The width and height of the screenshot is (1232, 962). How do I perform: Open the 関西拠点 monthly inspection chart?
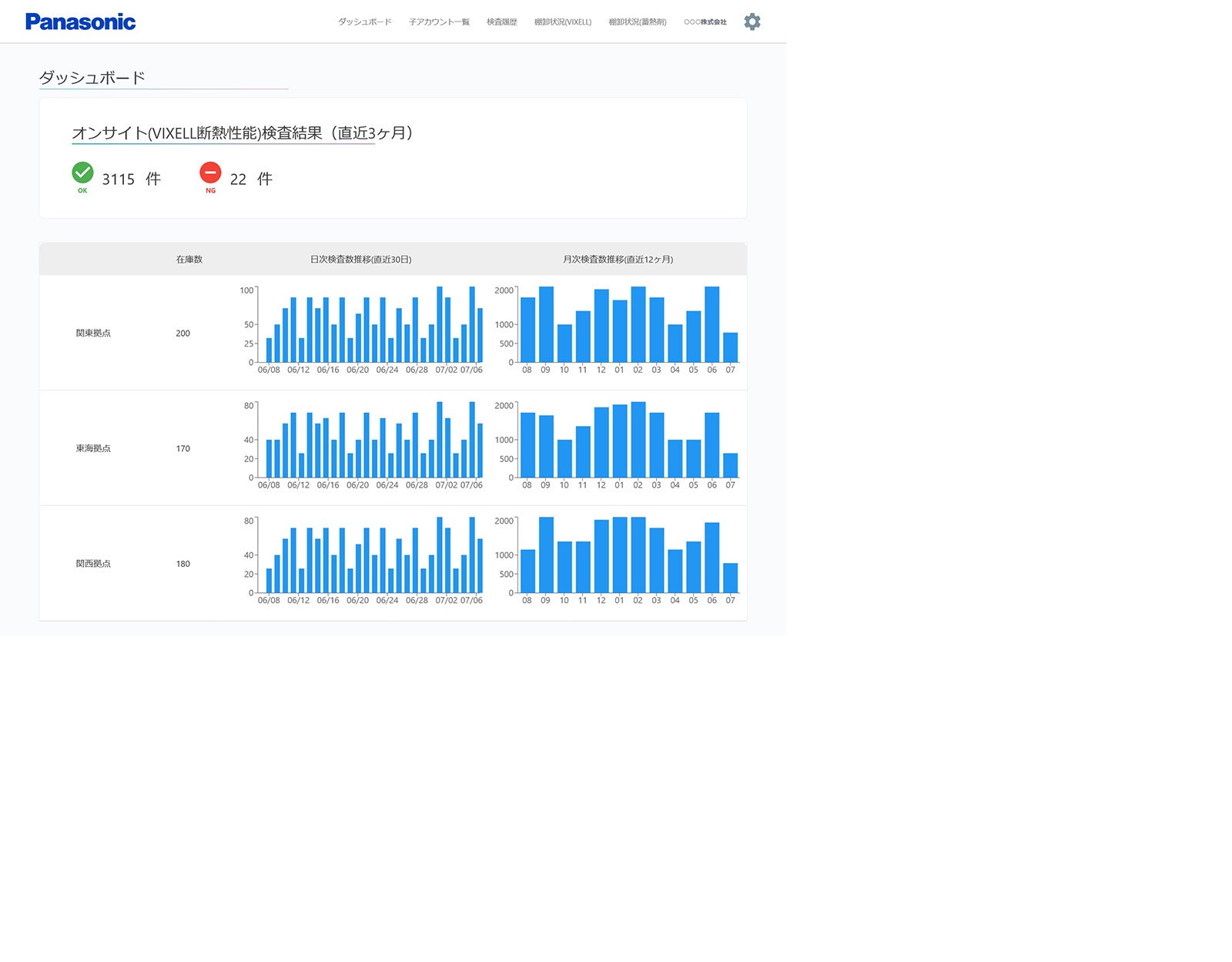click(617, 561)
